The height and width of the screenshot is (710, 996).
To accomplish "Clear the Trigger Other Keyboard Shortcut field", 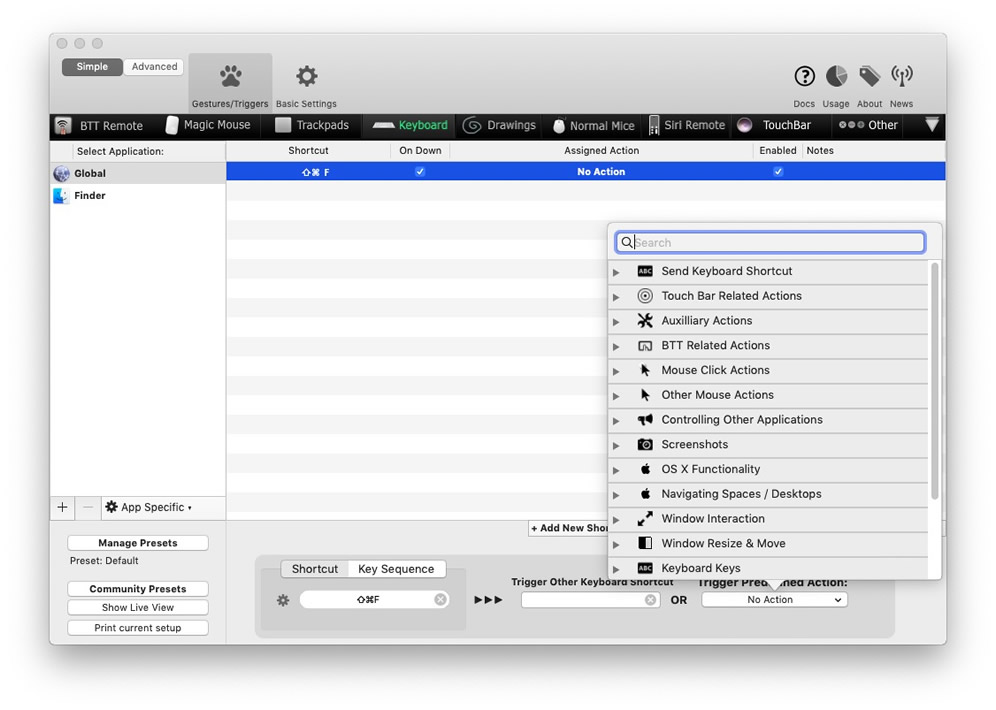I will click(650, 600).
